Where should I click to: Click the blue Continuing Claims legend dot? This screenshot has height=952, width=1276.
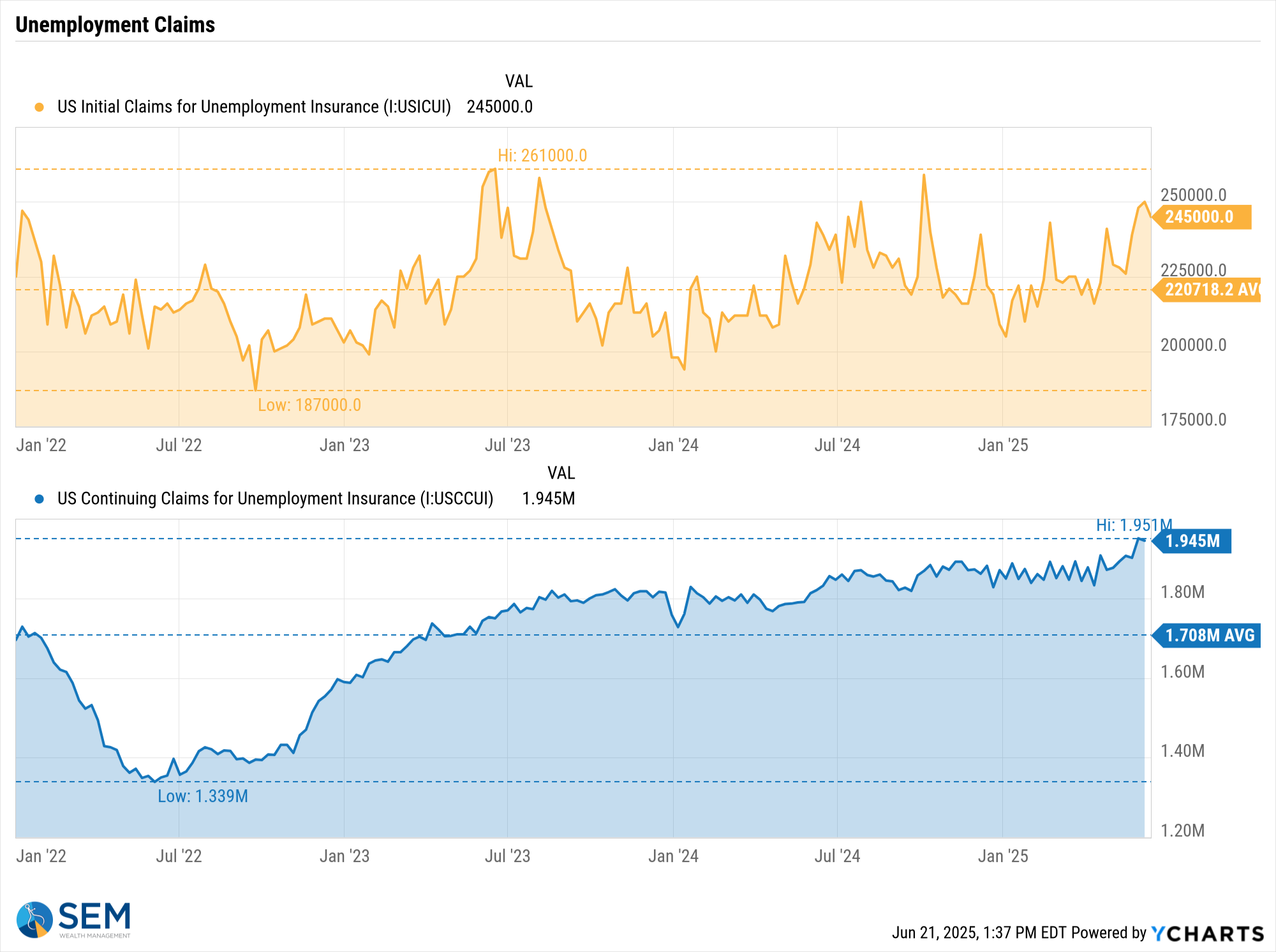pyautogui.click(x=40, y=499)
